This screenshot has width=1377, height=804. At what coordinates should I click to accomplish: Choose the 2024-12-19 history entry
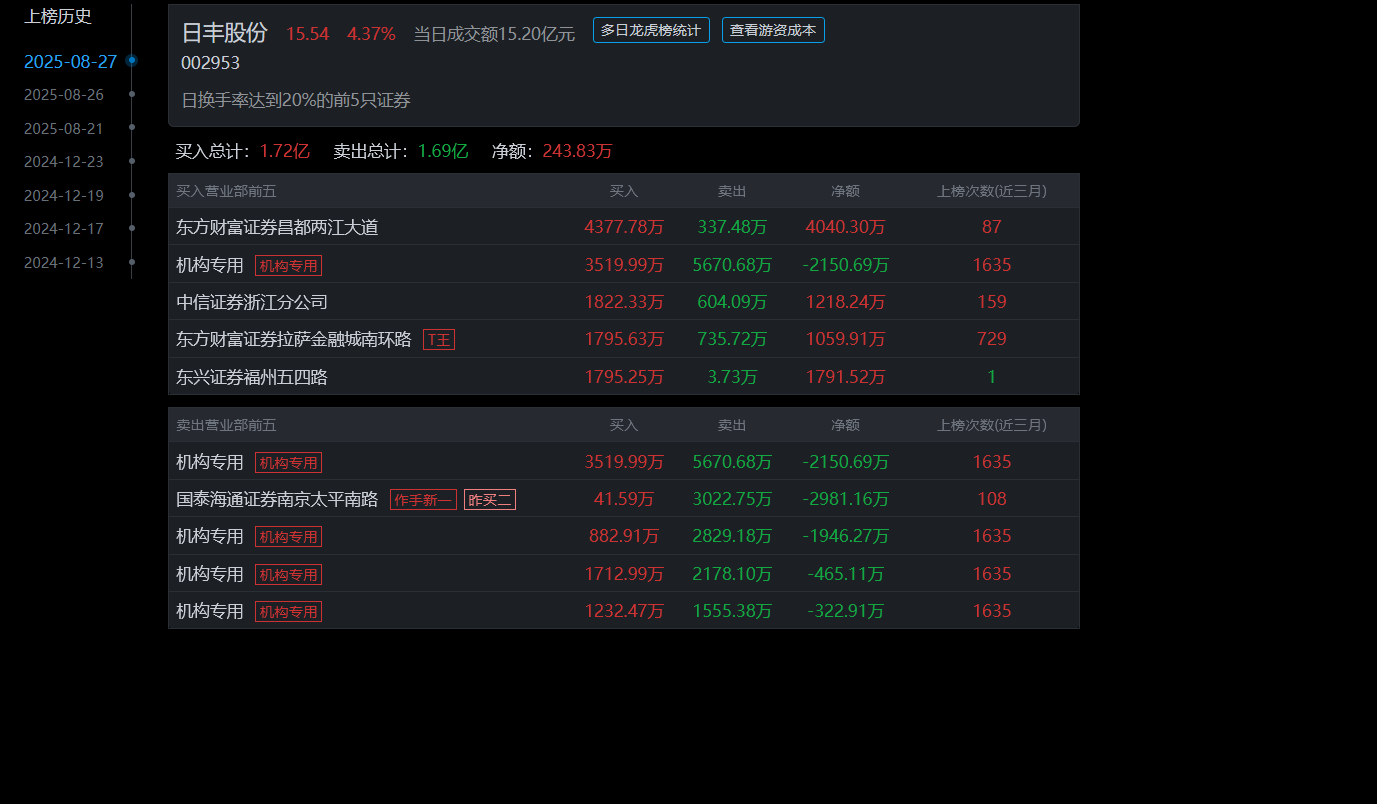[x=64, y=196]
